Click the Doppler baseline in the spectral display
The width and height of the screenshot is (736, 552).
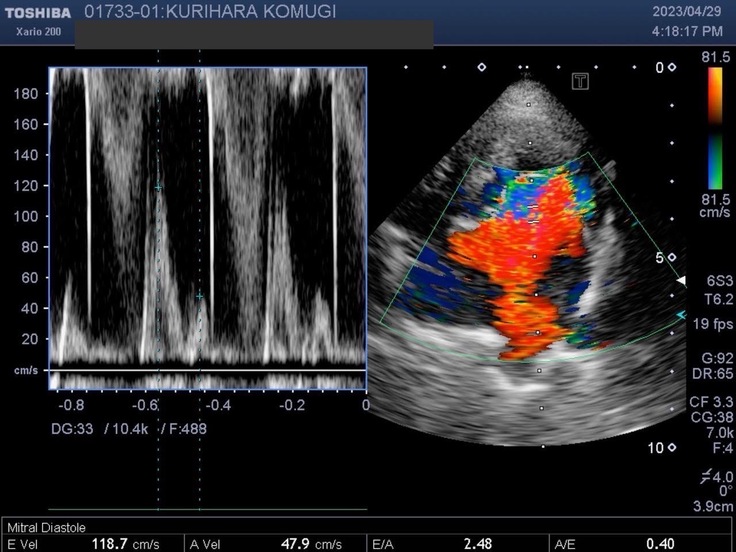(207, 371)
